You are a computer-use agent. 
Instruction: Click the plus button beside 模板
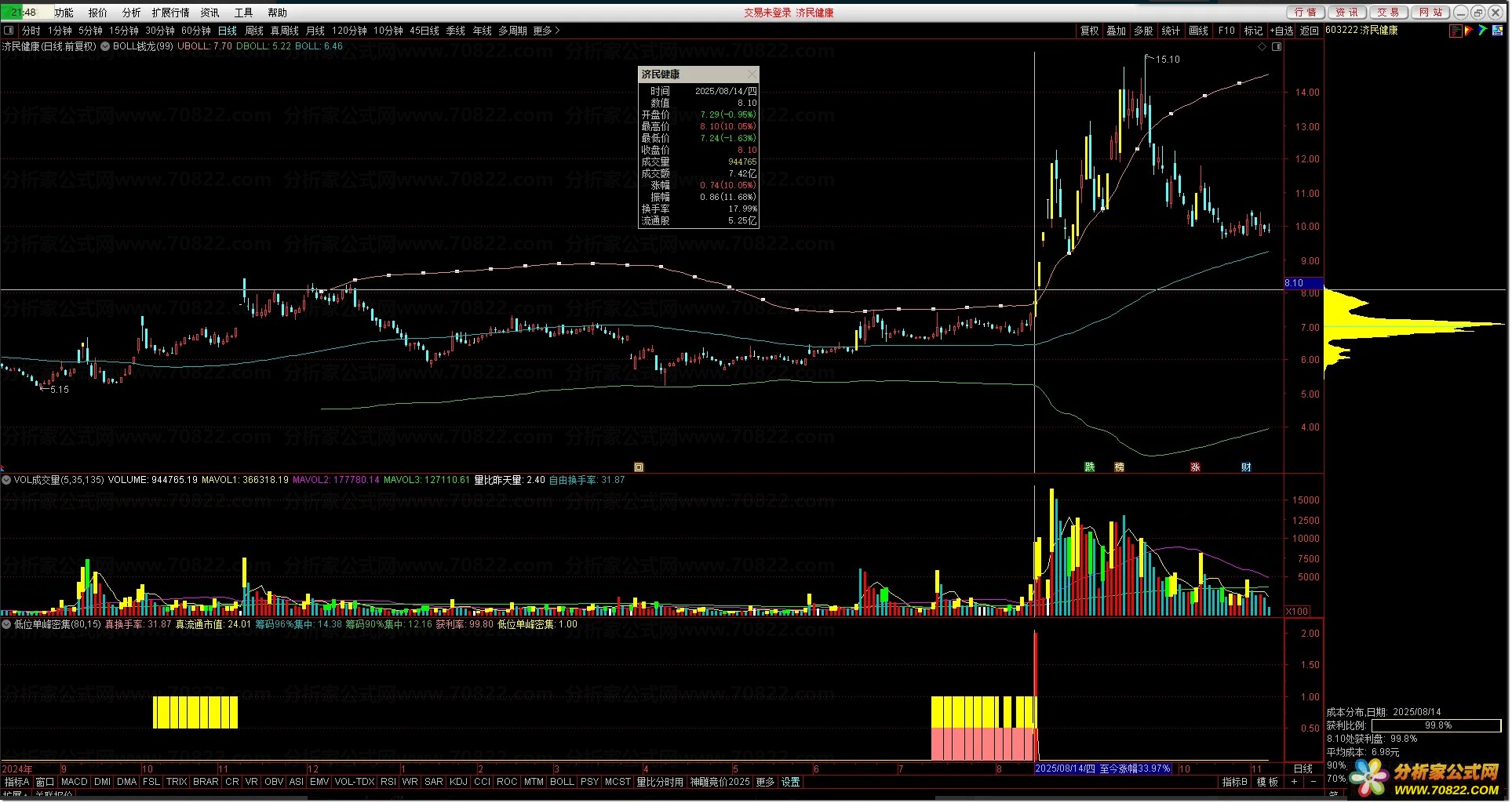pos(1294,782)
